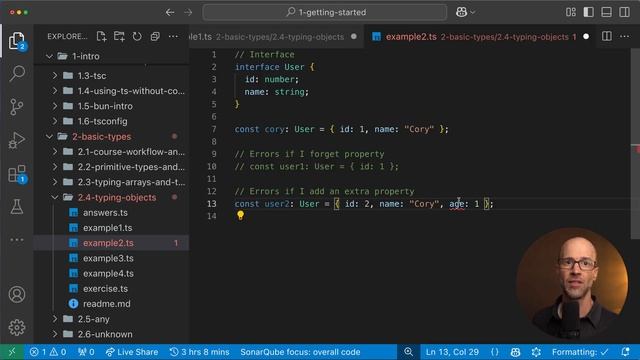This screenshot has height=360, width=640.
Task: Open the notifications bell
Action: click(x=625, y=352)
